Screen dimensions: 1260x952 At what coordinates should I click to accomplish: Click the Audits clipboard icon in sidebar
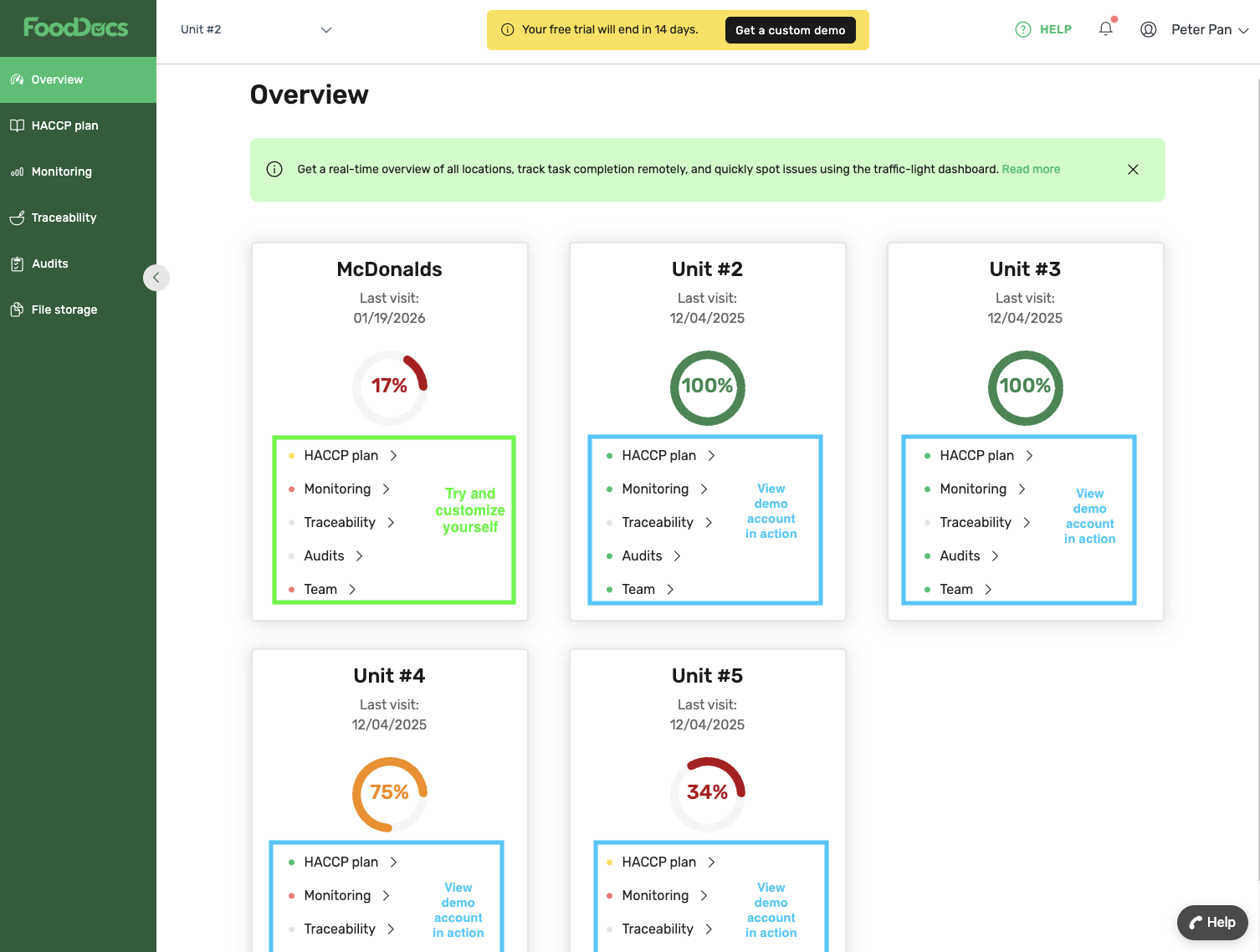pos(17,264)
